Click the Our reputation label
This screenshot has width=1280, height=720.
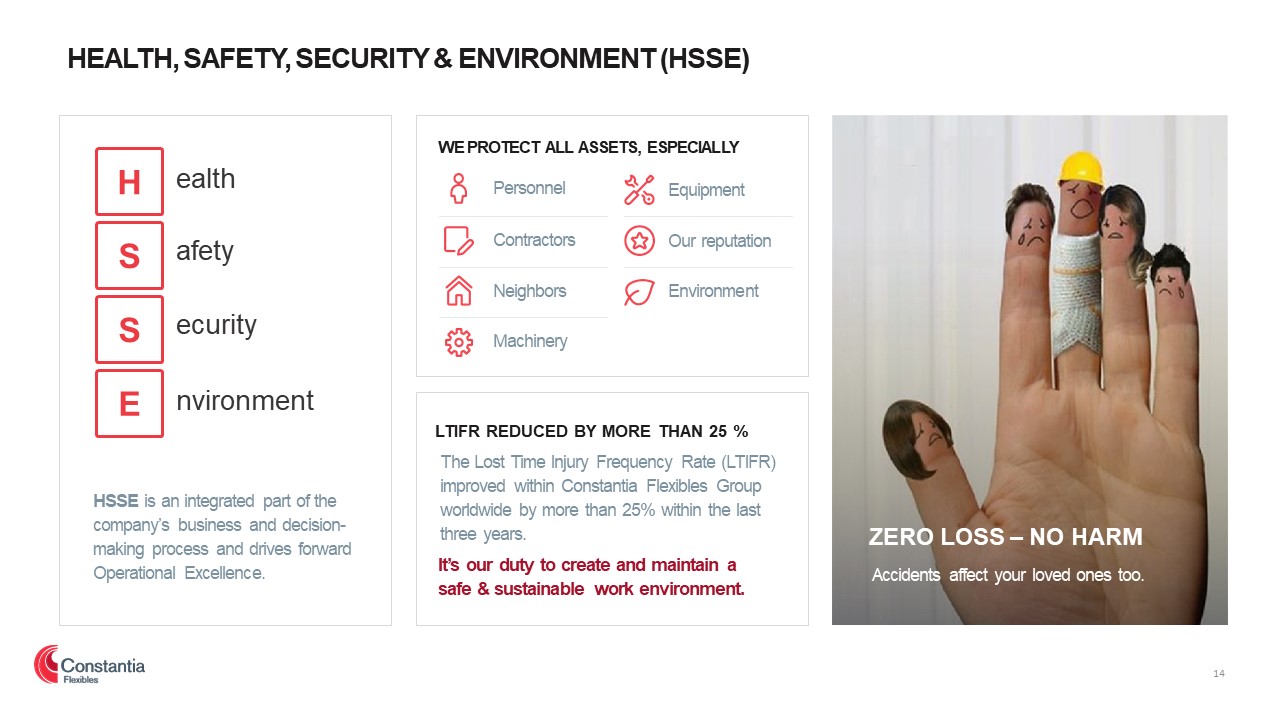[720, 241]
